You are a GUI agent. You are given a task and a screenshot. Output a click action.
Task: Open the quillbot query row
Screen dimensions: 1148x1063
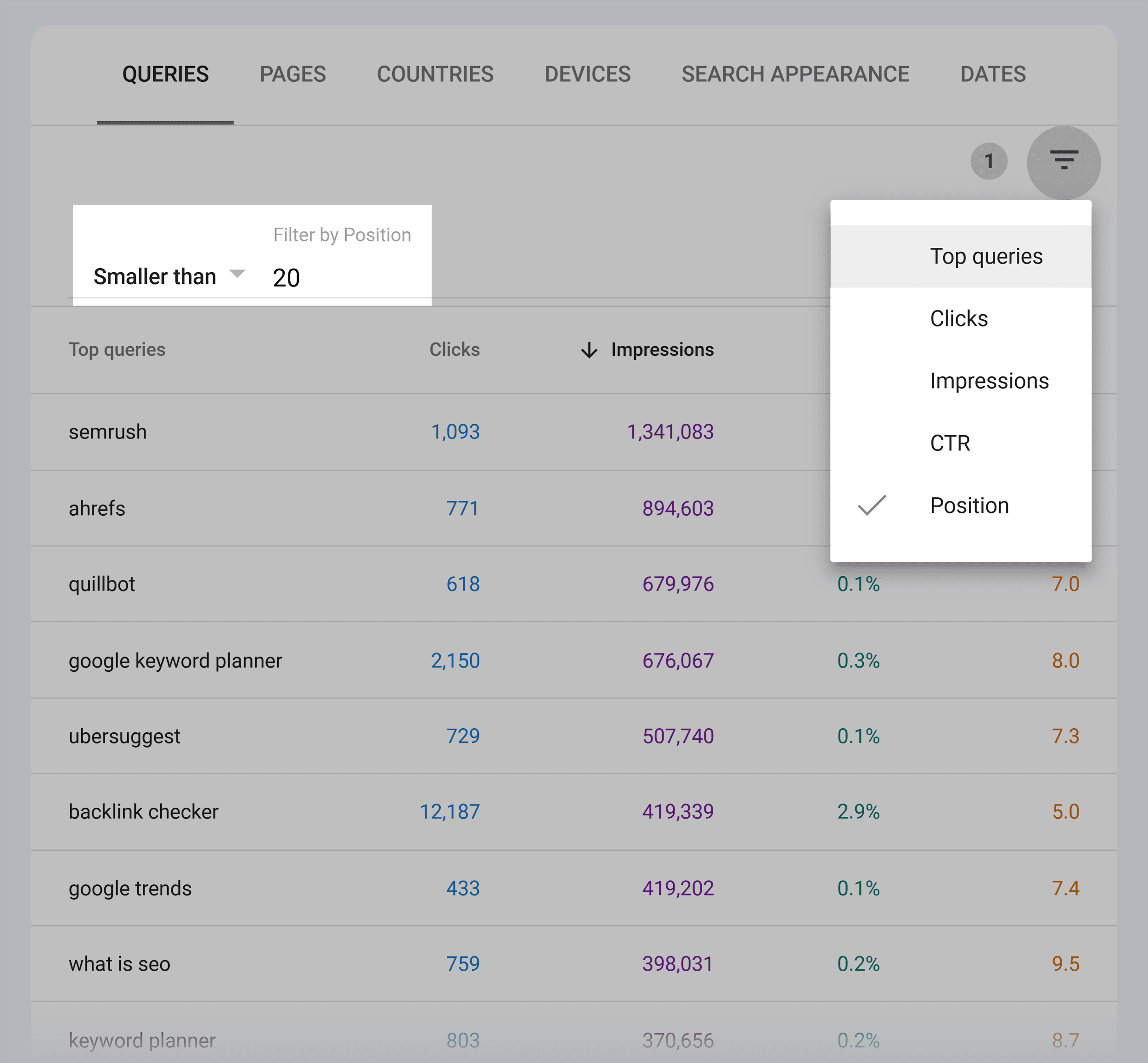pos(102,584)
